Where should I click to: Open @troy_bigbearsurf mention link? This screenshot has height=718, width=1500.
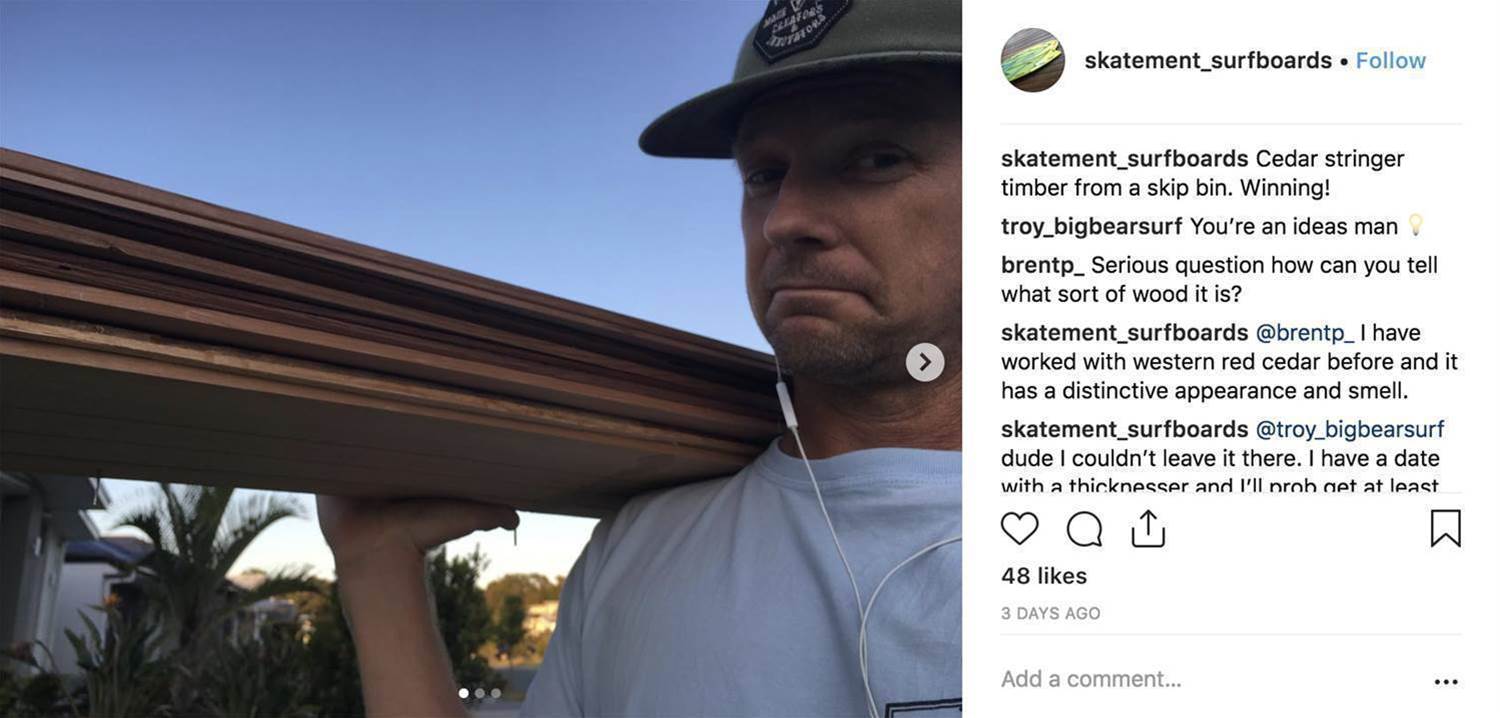pyautogui.click(x=1350, y=429)
